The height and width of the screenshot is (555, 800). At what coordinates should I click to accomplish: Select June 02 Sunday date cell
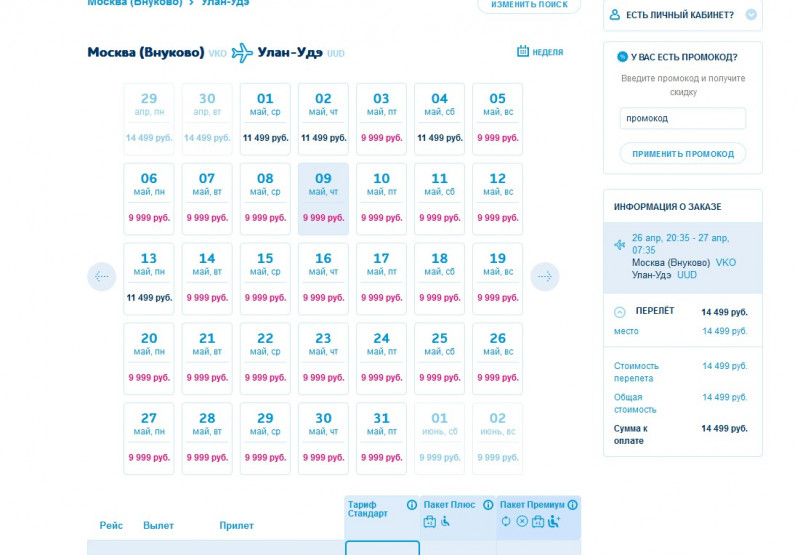pos(498,439)
